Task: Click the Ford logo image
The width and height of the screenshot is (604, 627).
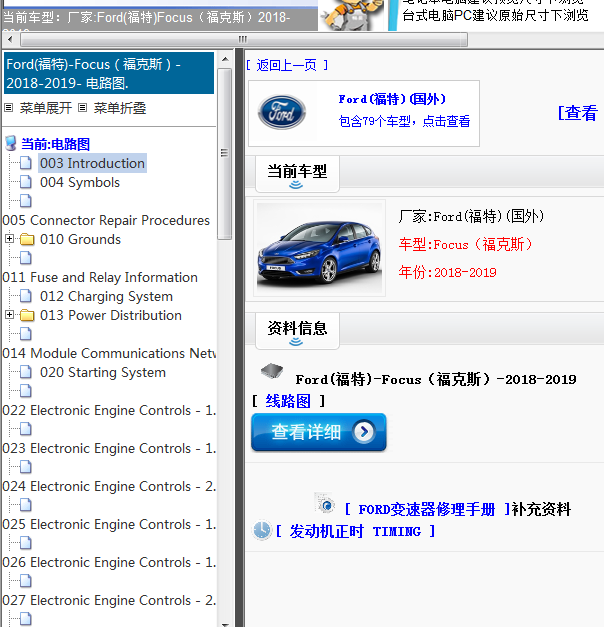Action: [282, 112]
